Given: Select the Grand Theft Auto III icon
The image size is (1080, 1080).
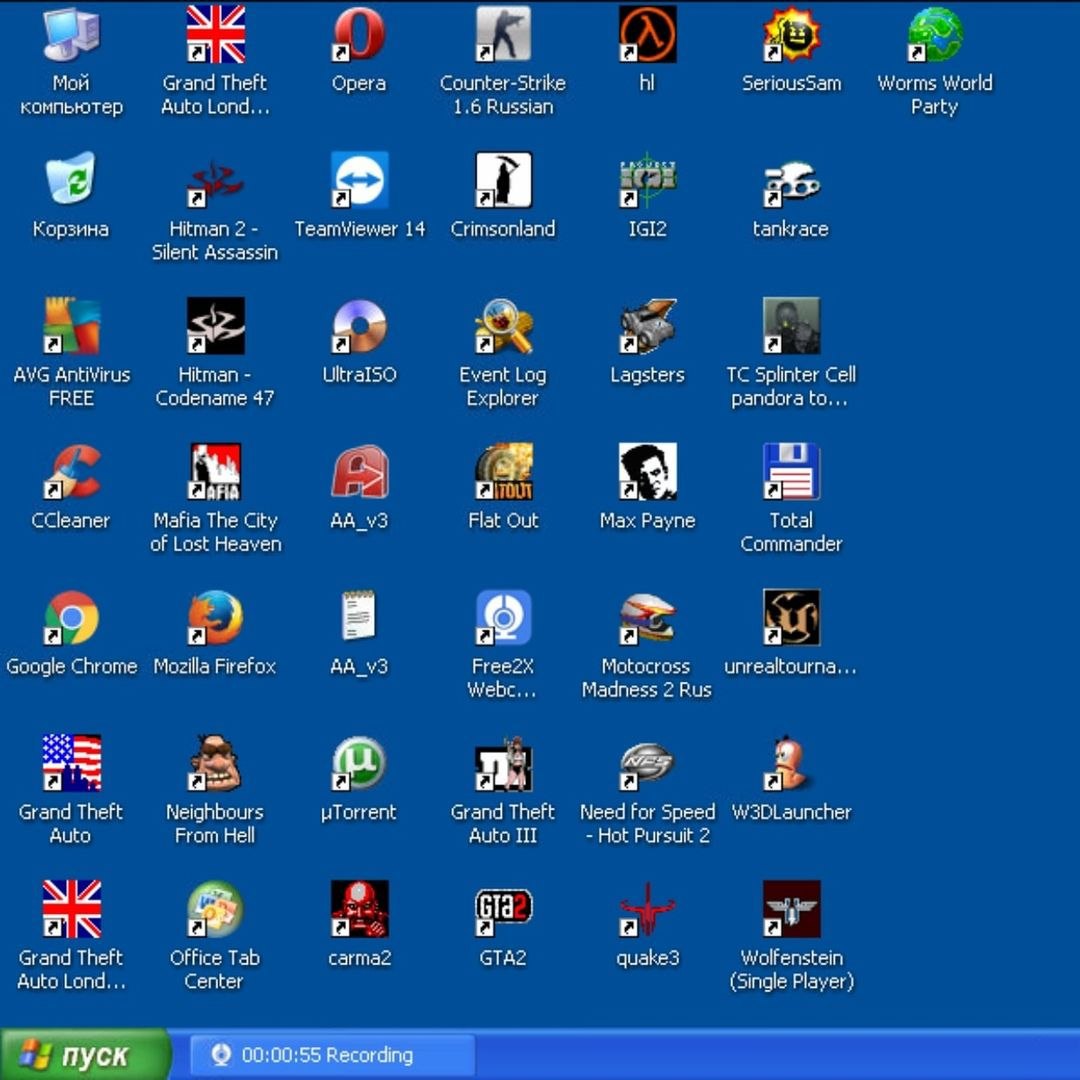Looking at the screenshot, I should coord(503,763).
